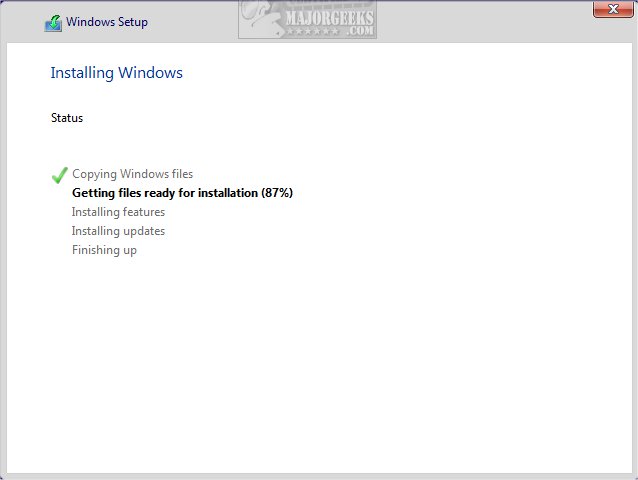Click 'Getting files ready for installation (87%)'
This screenshot has width=638, height=480.
[x=182, y=193]
